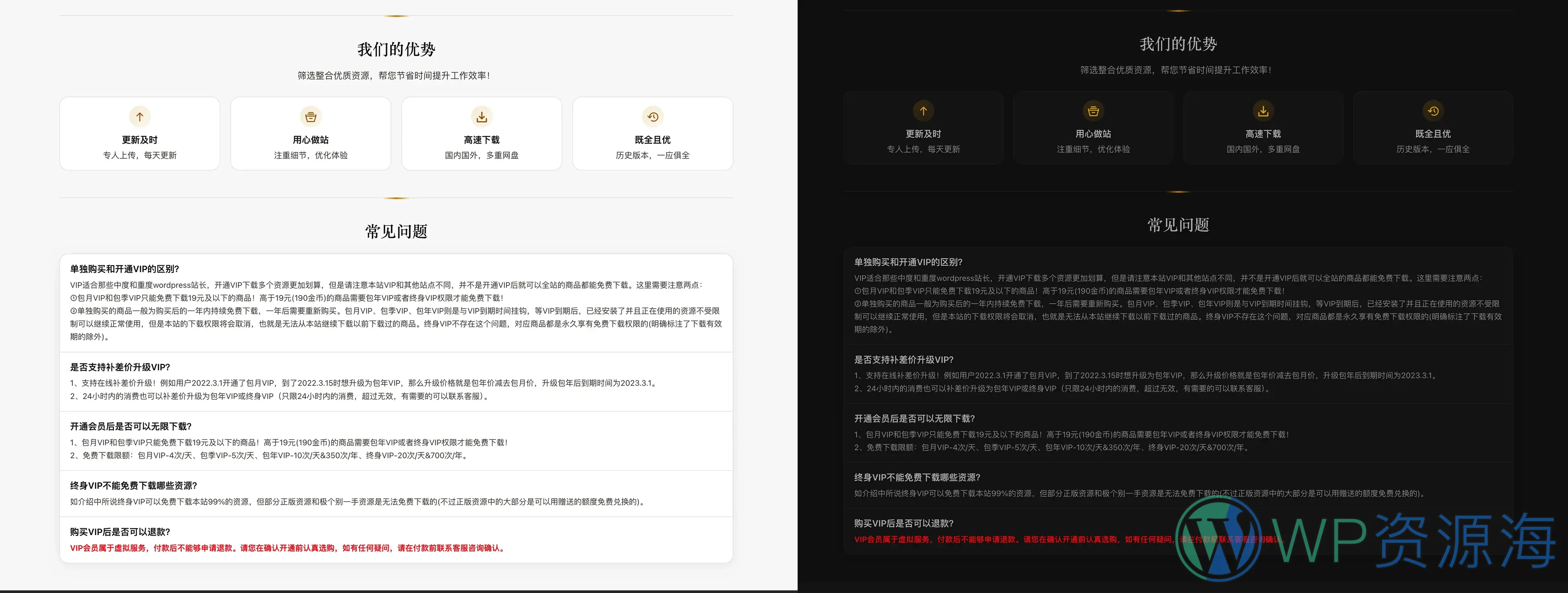1568x593 pixels.
Task: Click dark theme's 更新及时 arrow icon
Action: 923,111
